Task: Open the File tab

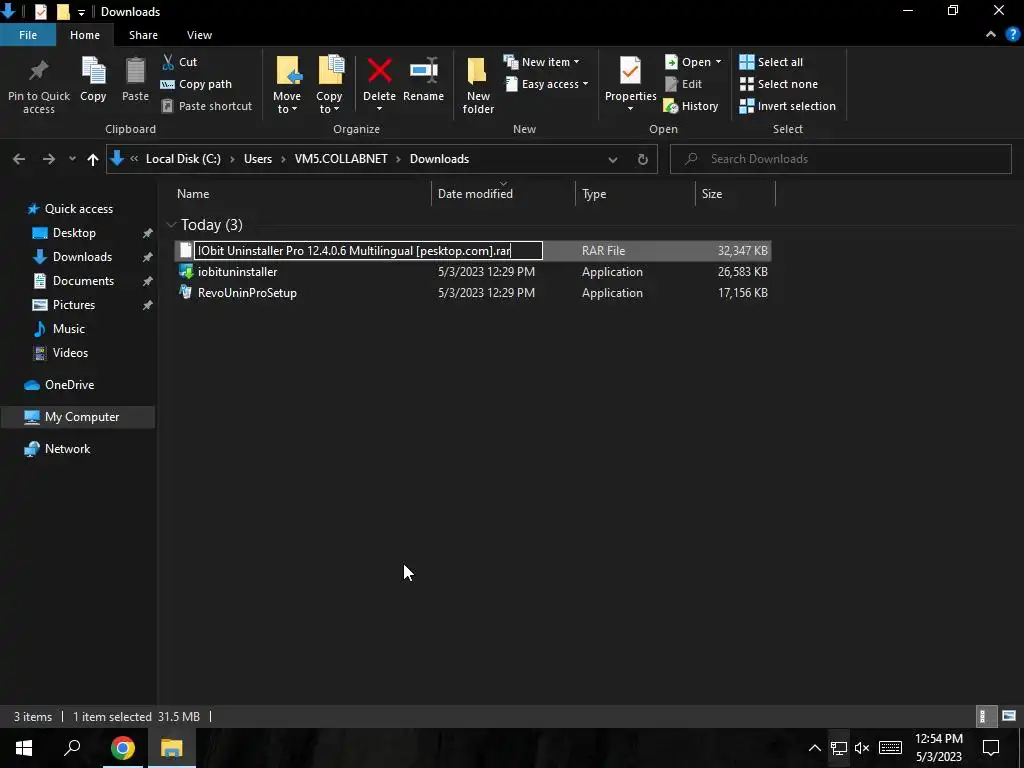Action: [28, 35]
